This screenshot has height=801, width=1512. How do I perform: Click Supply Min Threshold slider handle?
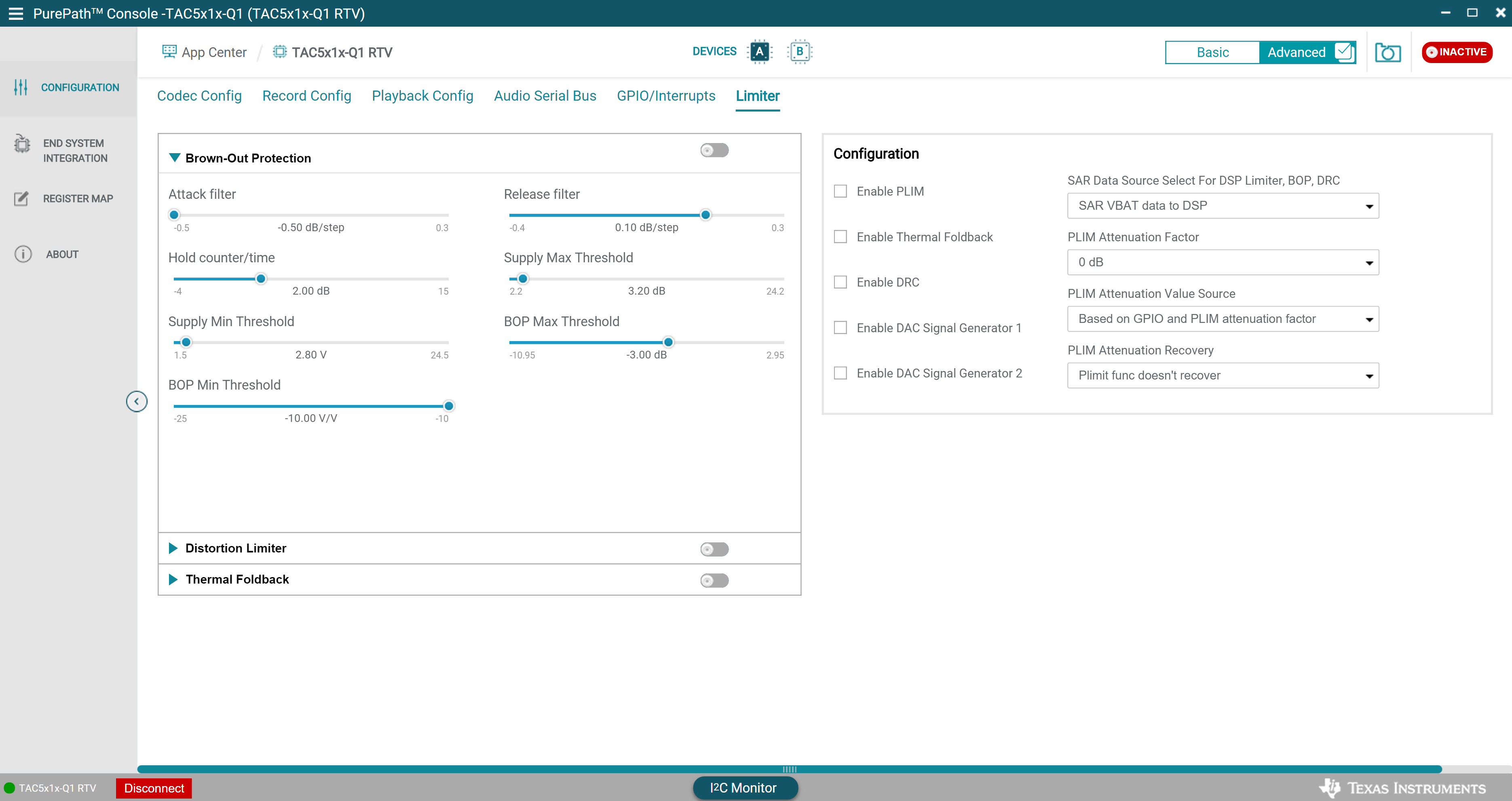pos(186,342)
